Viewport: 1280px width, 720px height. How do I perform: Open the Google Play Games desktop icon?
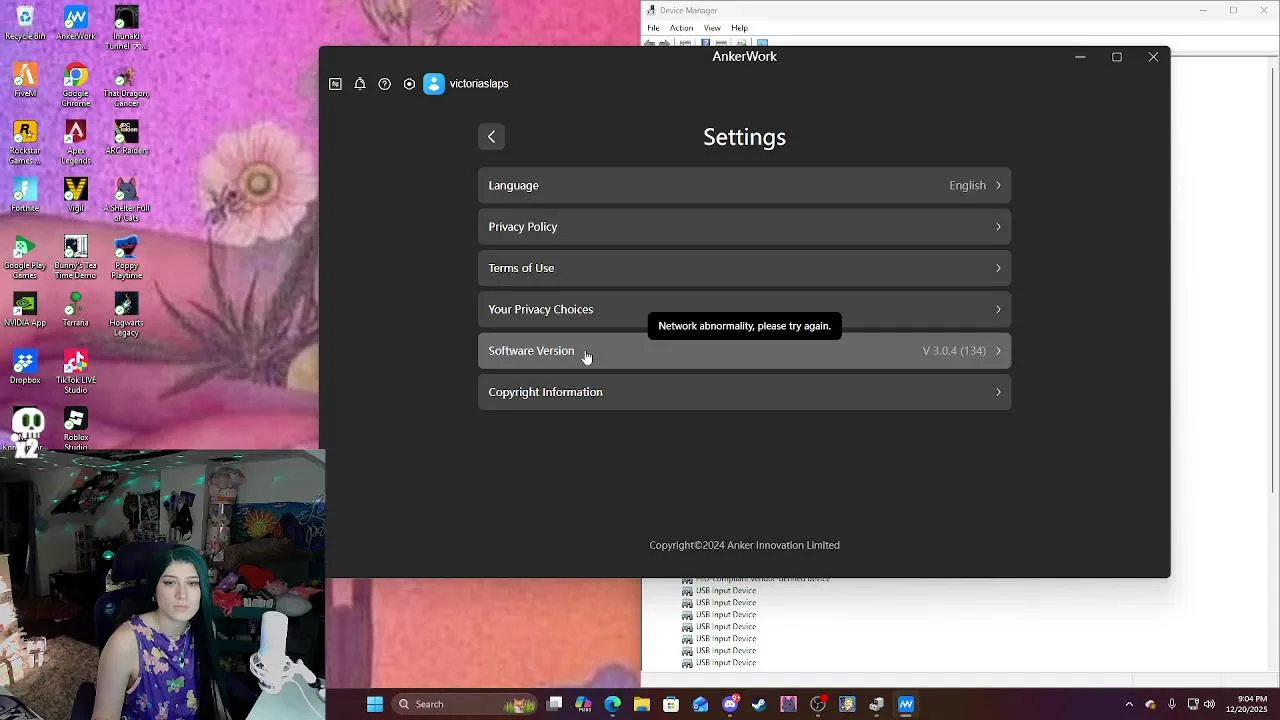pos(25,258)
